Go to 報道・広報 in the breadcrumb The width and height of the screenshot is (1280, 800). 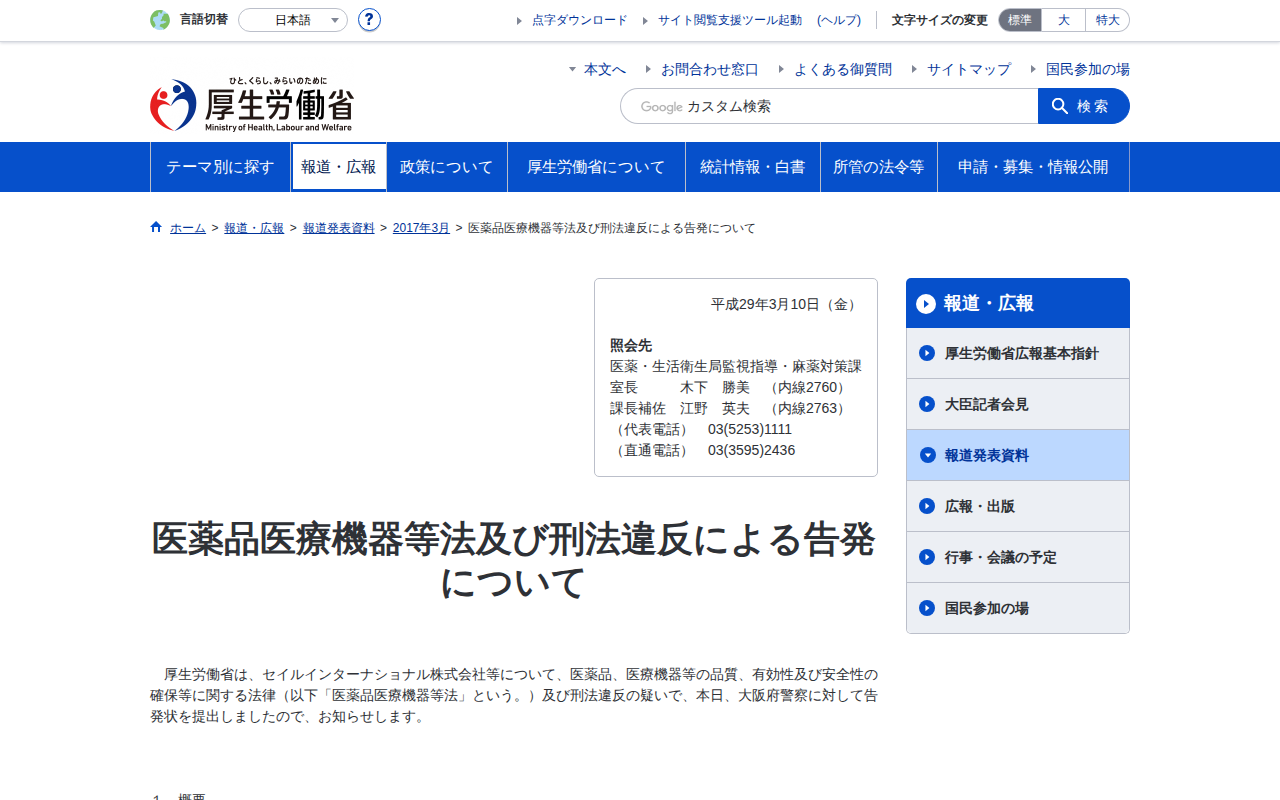coord(254,228)
